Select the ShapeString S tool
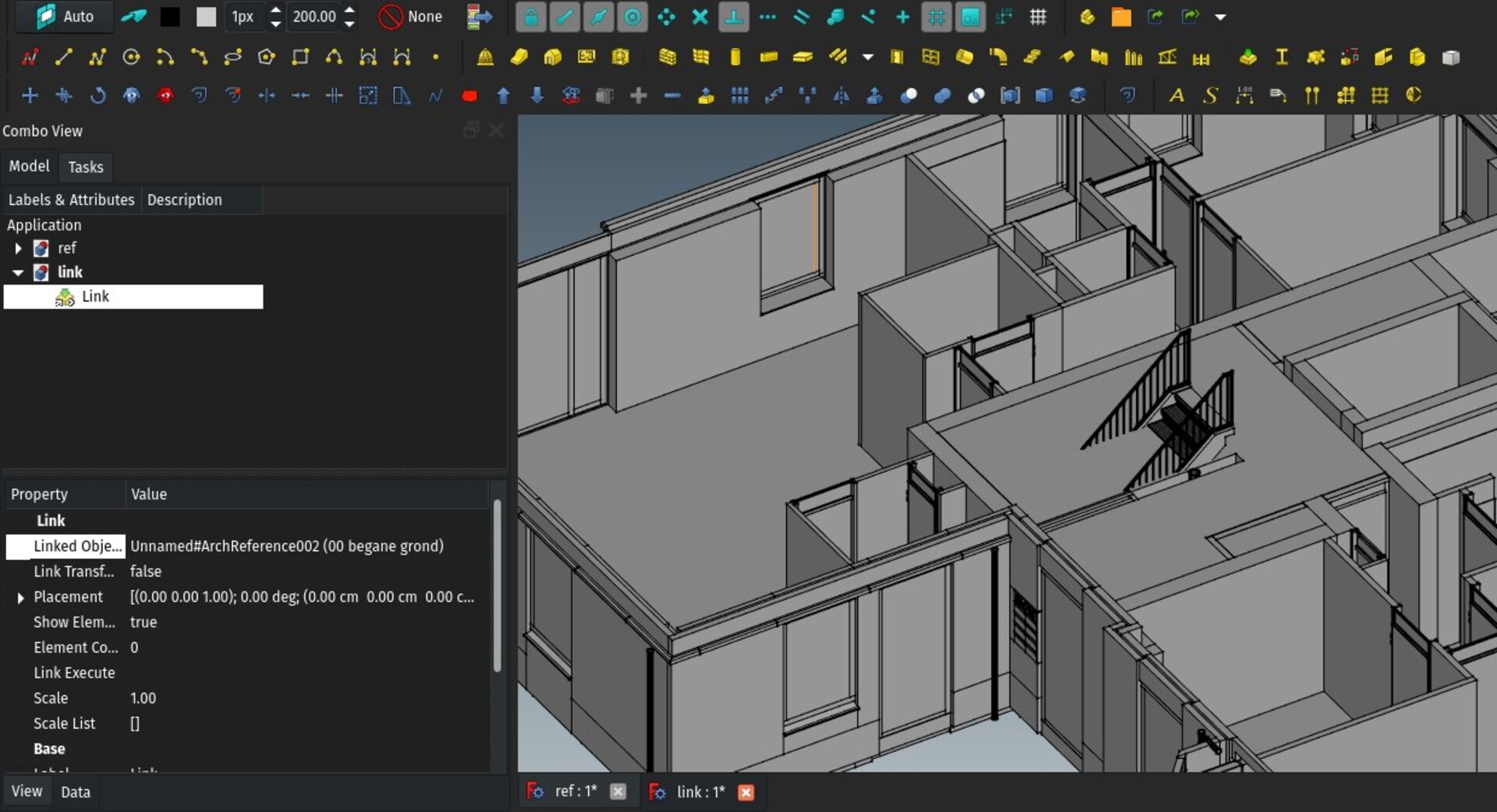This screenshot has width=1497, height=812. pos(1210,95)
